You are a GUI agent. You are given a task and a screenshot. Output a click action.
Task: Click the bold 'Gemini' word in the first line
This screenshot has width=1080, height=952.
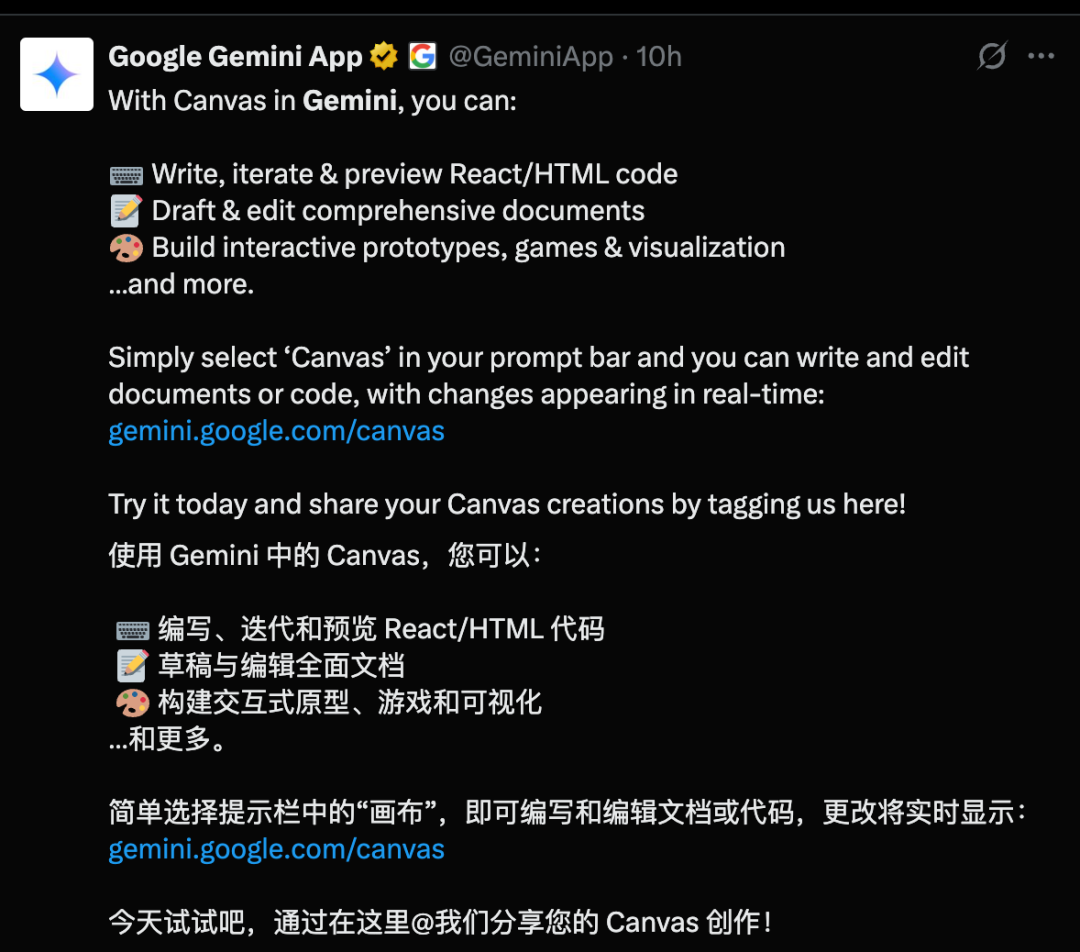[350, 101]
